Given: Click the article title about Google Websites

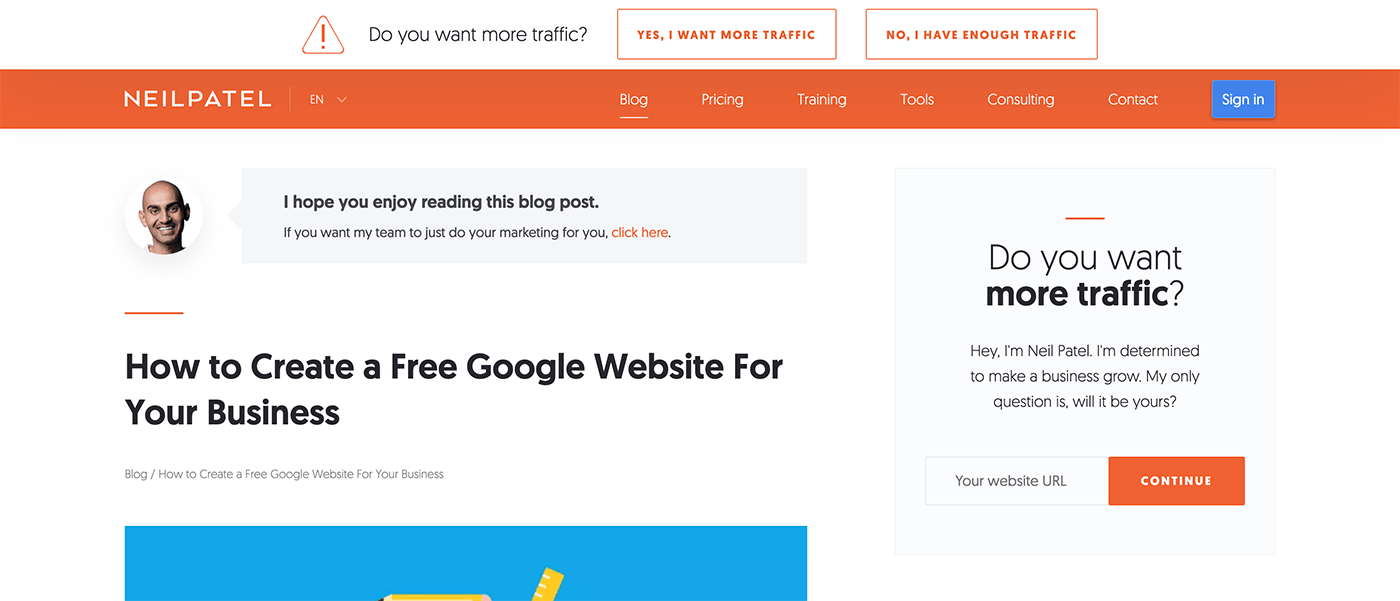Looking at the screenshot, I should point(453,389).
